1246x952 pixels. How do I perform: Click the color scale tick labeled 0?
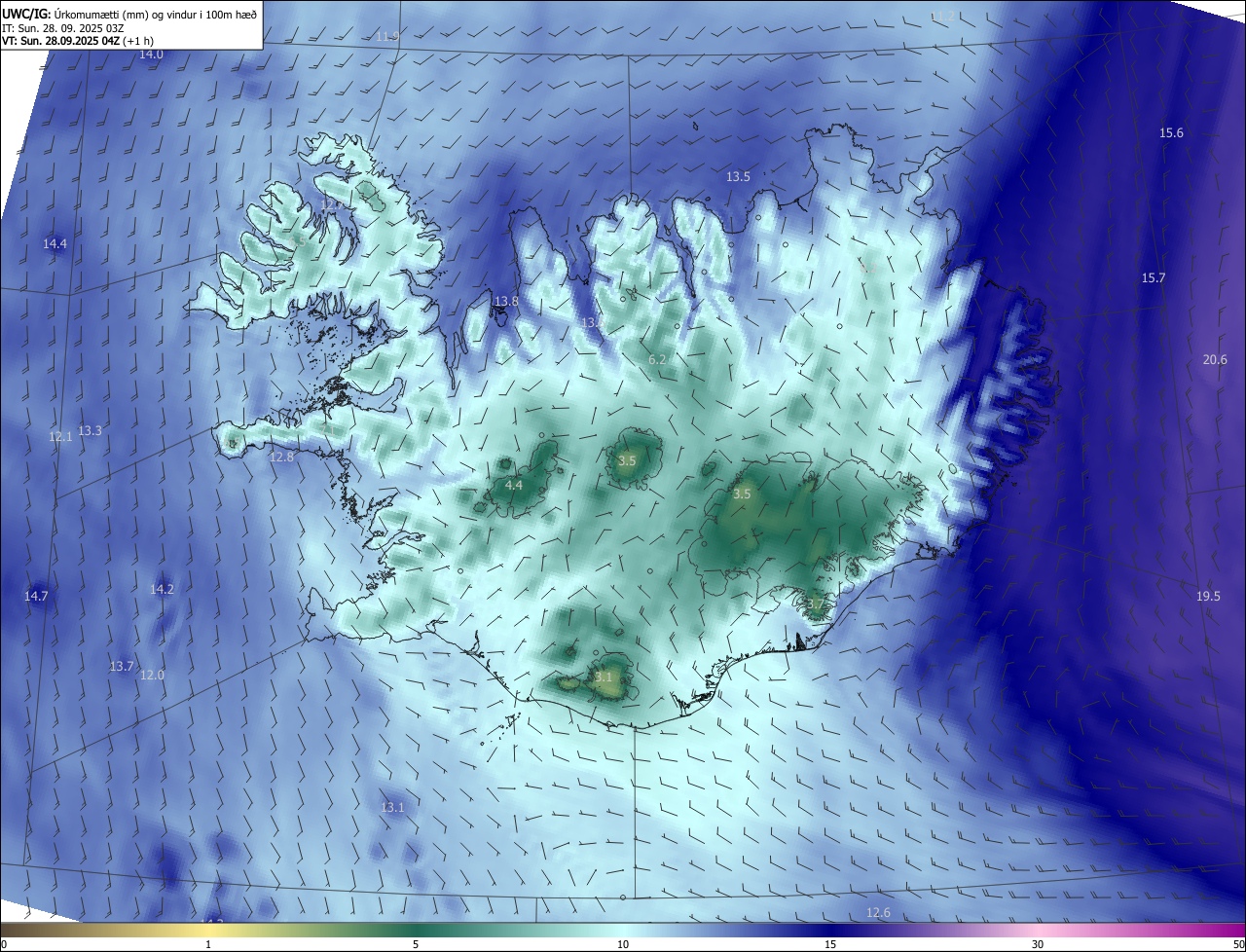(4, 944)
